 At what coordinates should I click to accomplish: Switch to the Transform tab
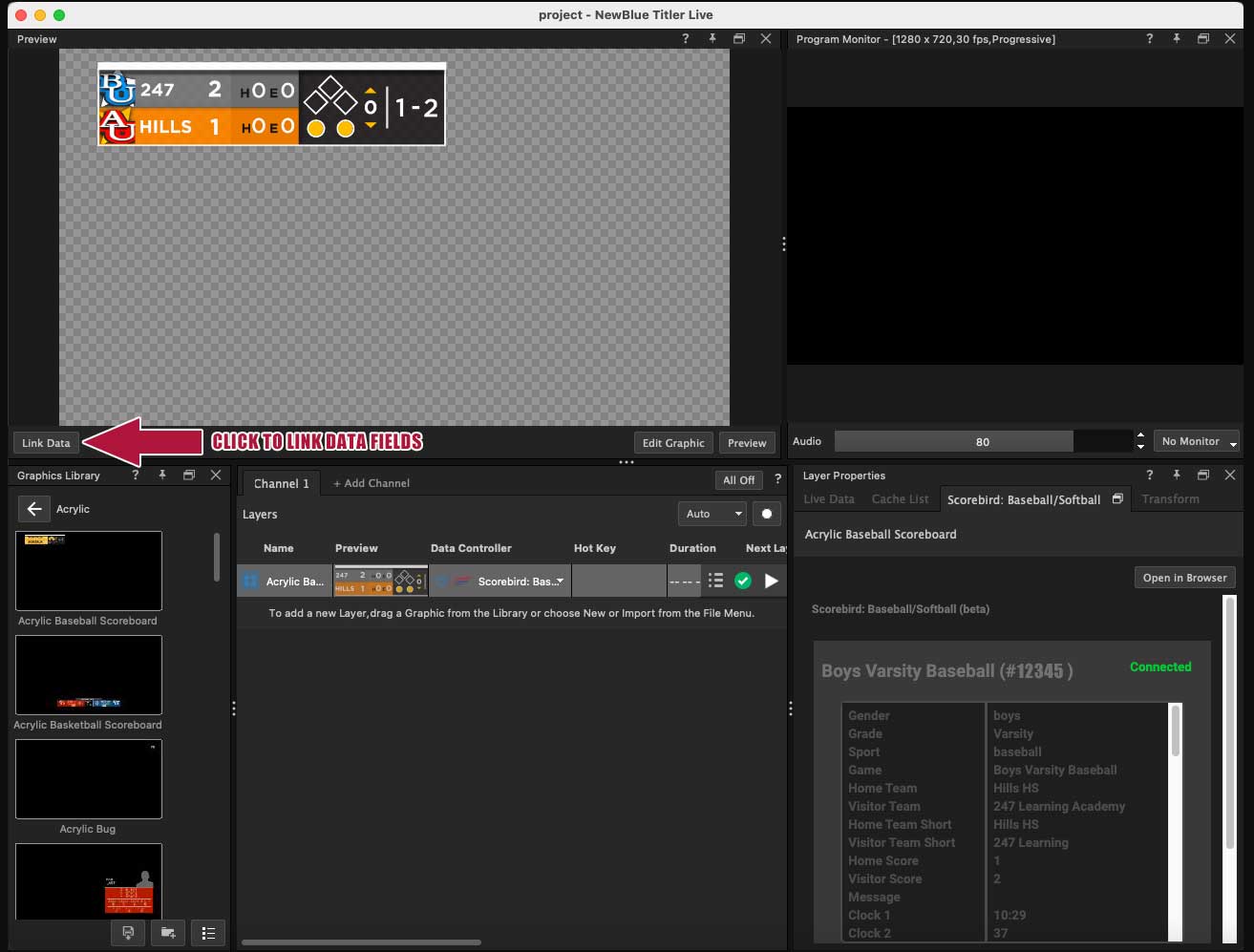coord(1170,499)
